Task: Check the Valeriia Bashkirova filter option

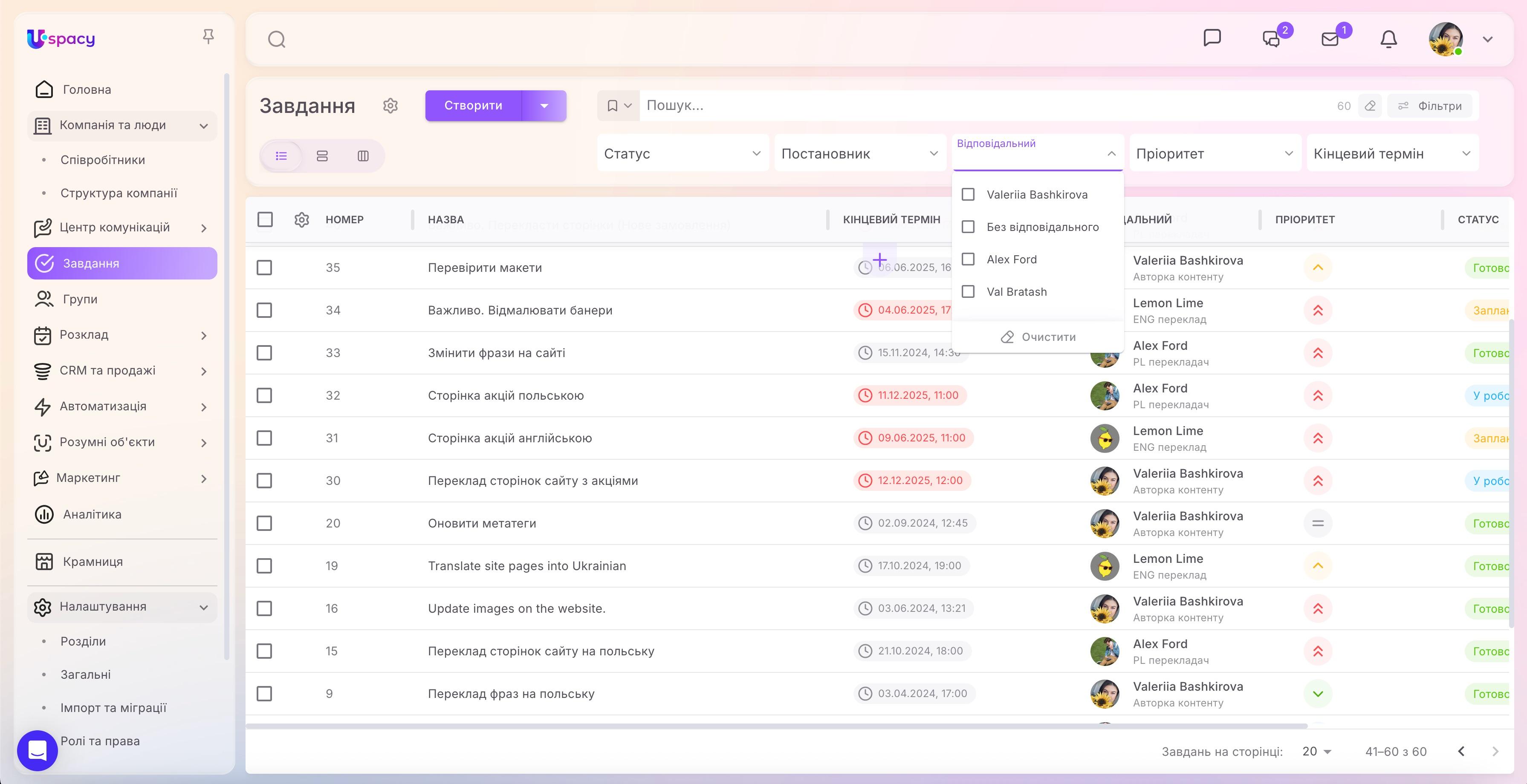Action: click(x=968, y=194)
